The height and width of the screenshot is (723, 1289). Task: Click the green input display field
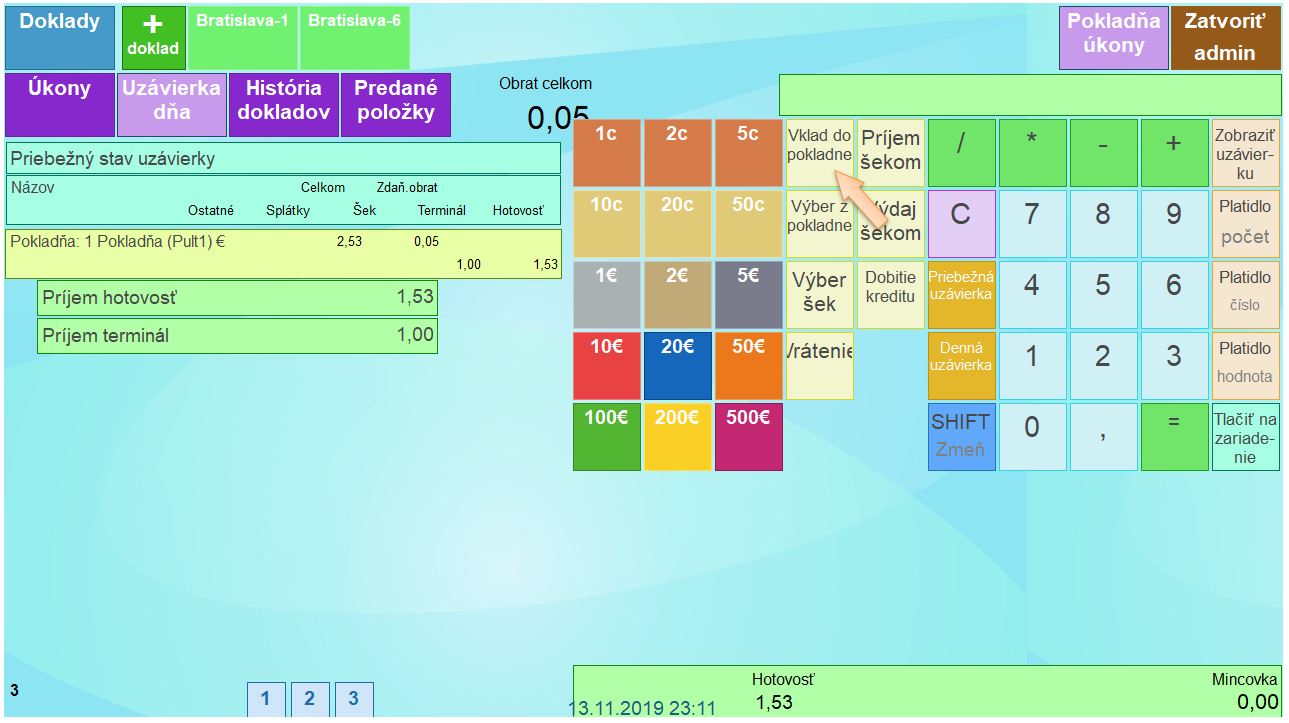pos(1030,95)
